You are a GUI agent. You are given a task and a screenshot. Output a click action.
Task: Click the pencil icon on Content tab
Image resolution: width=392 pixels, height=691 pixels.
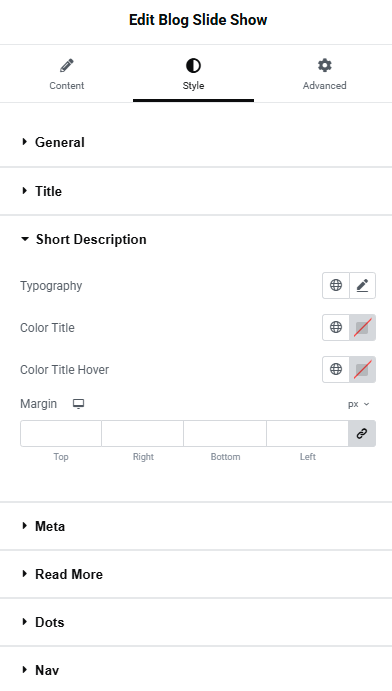67,66
